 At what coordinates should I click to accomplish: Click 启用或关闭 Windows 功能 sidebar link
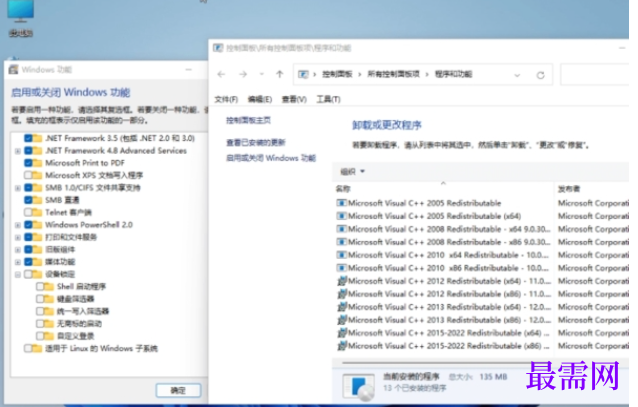(271, 158)
